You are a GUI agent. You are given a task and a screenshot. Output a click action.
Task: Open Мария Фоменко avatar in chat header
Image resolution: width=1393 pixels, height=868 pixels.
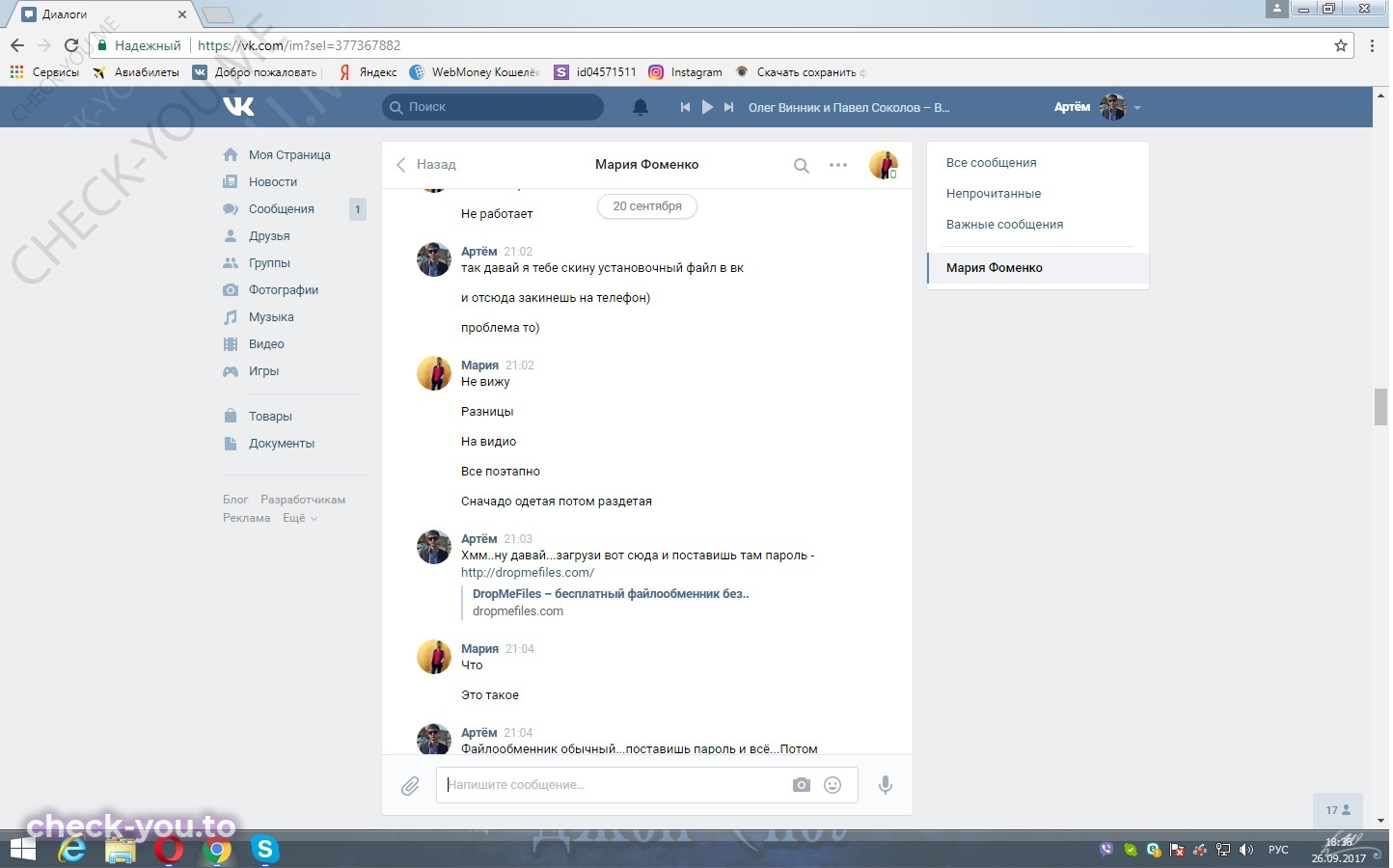click(884, 165)
